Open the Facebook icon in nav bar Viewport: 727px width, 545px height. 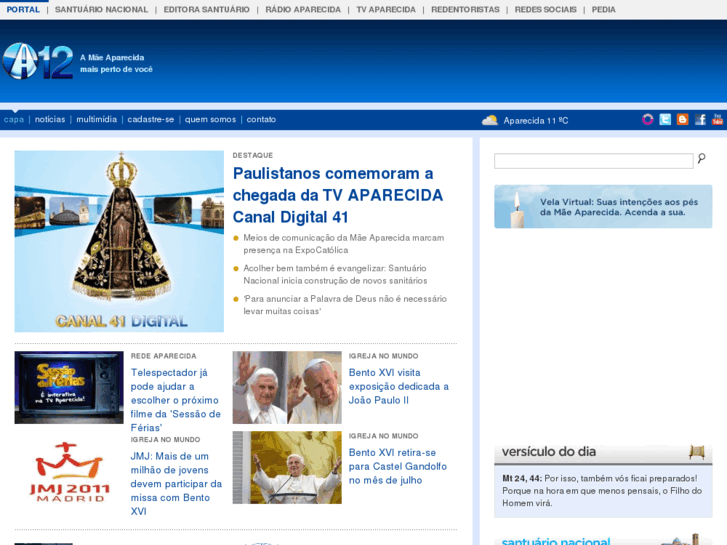(700, 119)
